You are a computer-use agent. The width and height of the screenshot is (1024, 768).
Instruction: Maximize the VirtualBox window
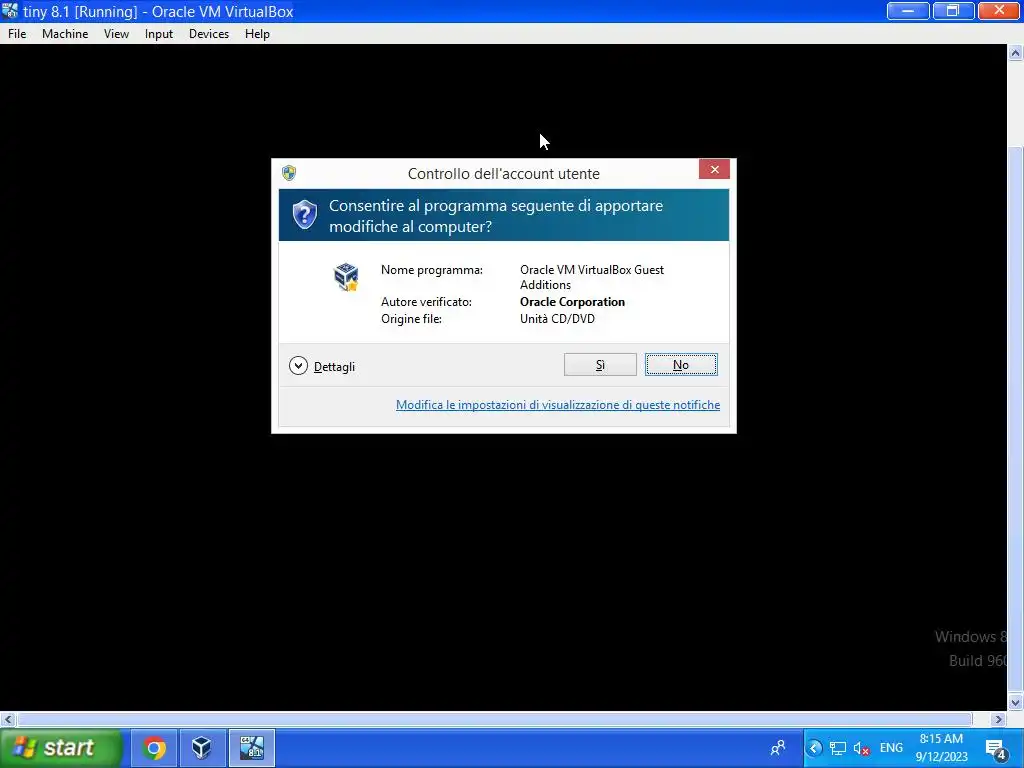coord(953,11)
